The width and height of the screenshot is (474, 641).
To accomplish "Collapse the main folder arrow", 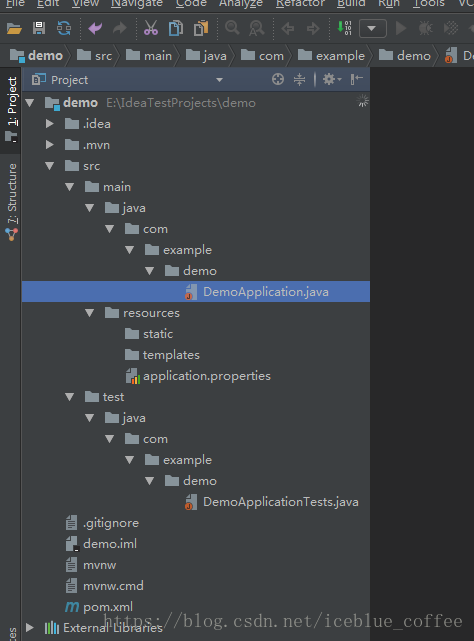I will [x=70, y=187].
